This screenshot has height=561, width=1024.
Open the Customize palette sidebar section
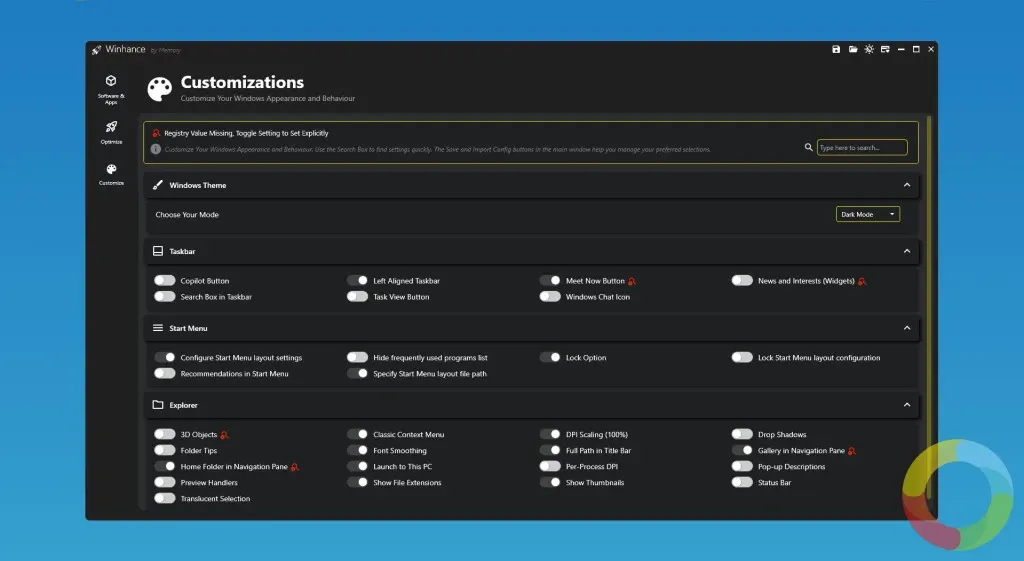pos(111,174)
